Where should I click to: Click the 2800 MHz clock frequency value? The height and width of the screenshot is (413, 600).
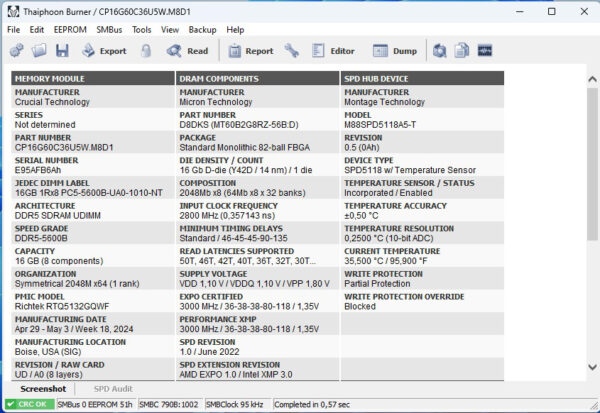click(227, 215)
